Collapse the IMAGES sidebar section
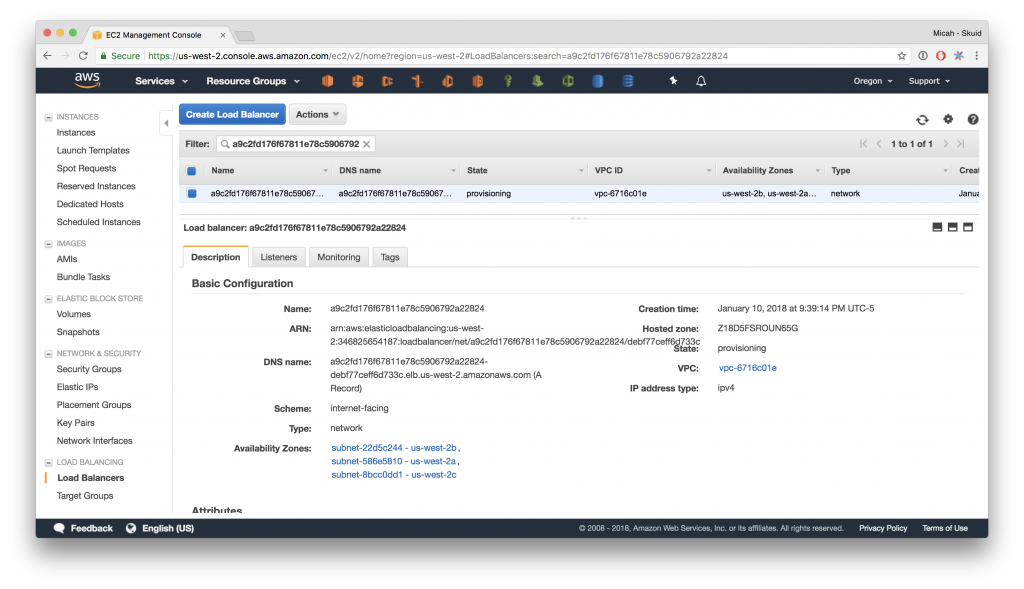The width and height of the screenshot is (1024, 589). (48, 244)
